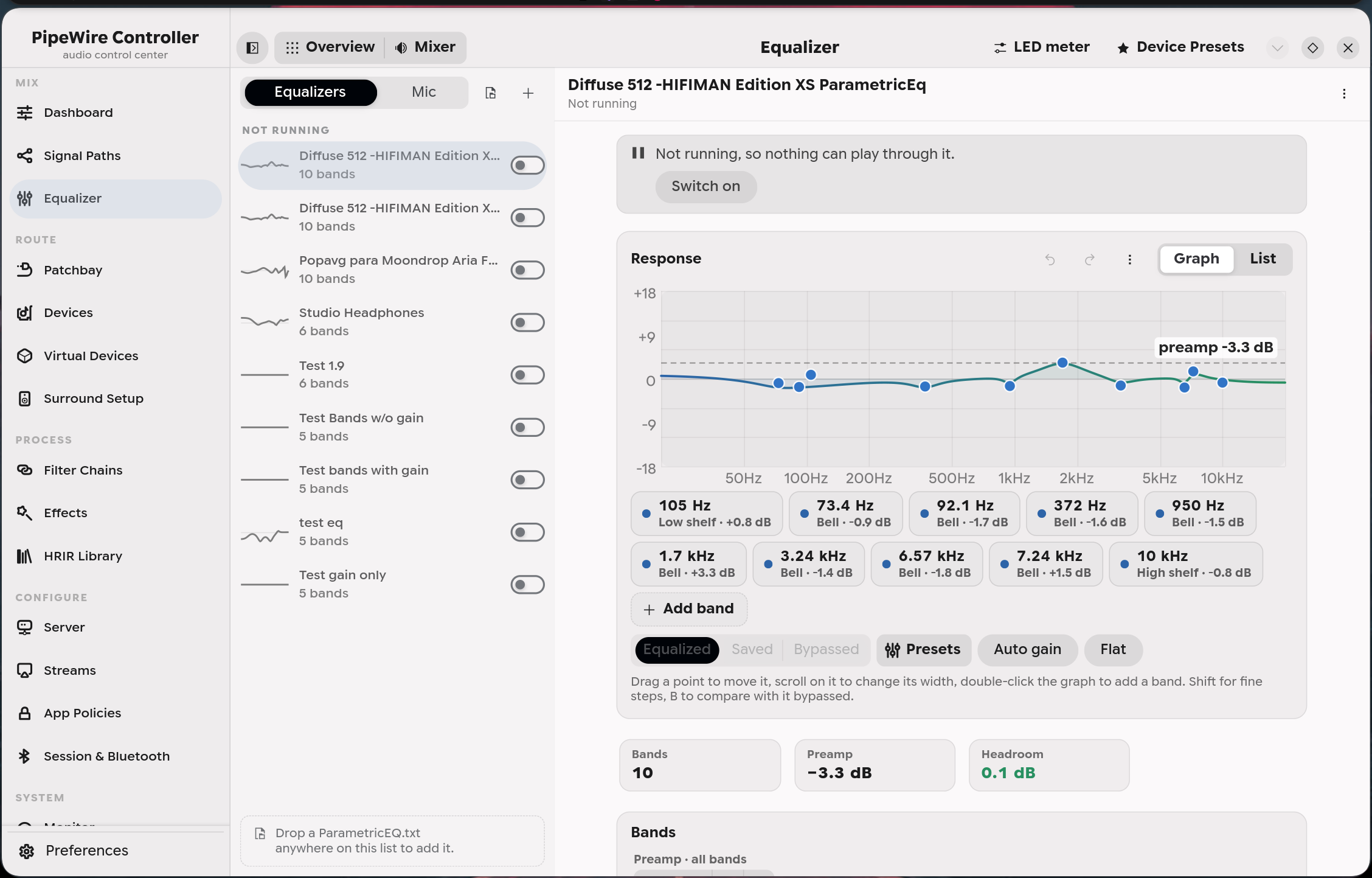Image resolution: width=1372 pixels, height=878 pixels.
Task: Toggle the test eq equalizer on
Action: 527,532
